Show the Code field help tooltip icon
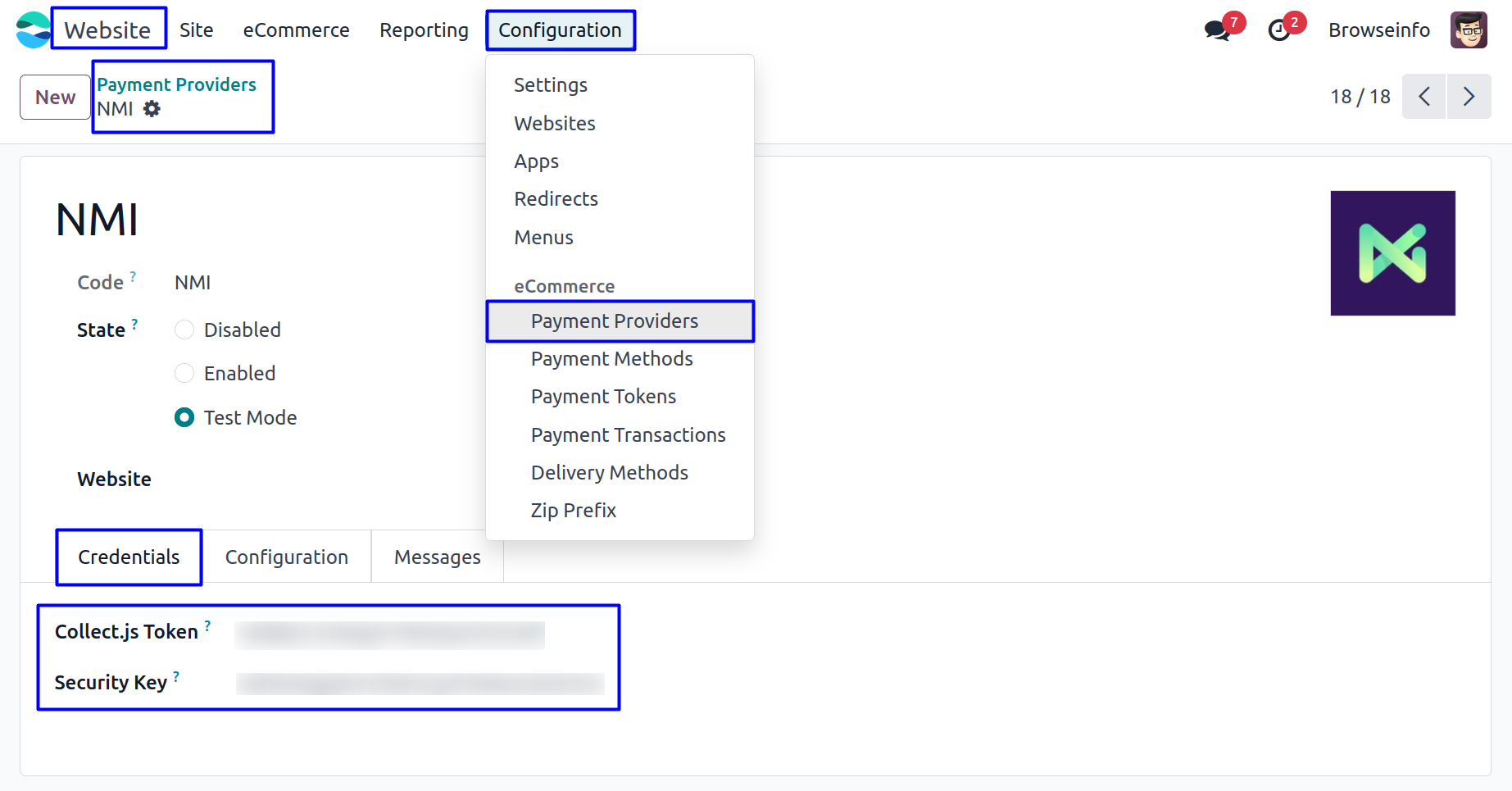1512x791 pixels. click(133, 276)
